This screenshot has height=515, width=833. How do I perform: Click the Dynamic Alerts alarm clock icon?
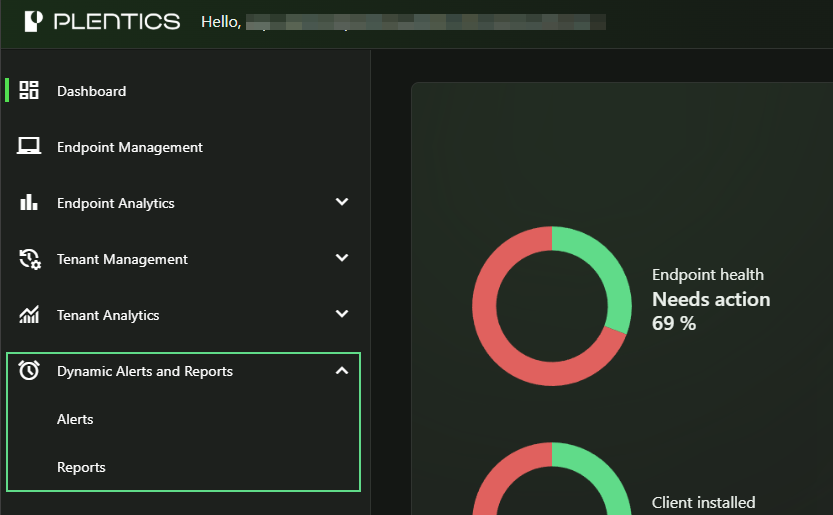29,370
